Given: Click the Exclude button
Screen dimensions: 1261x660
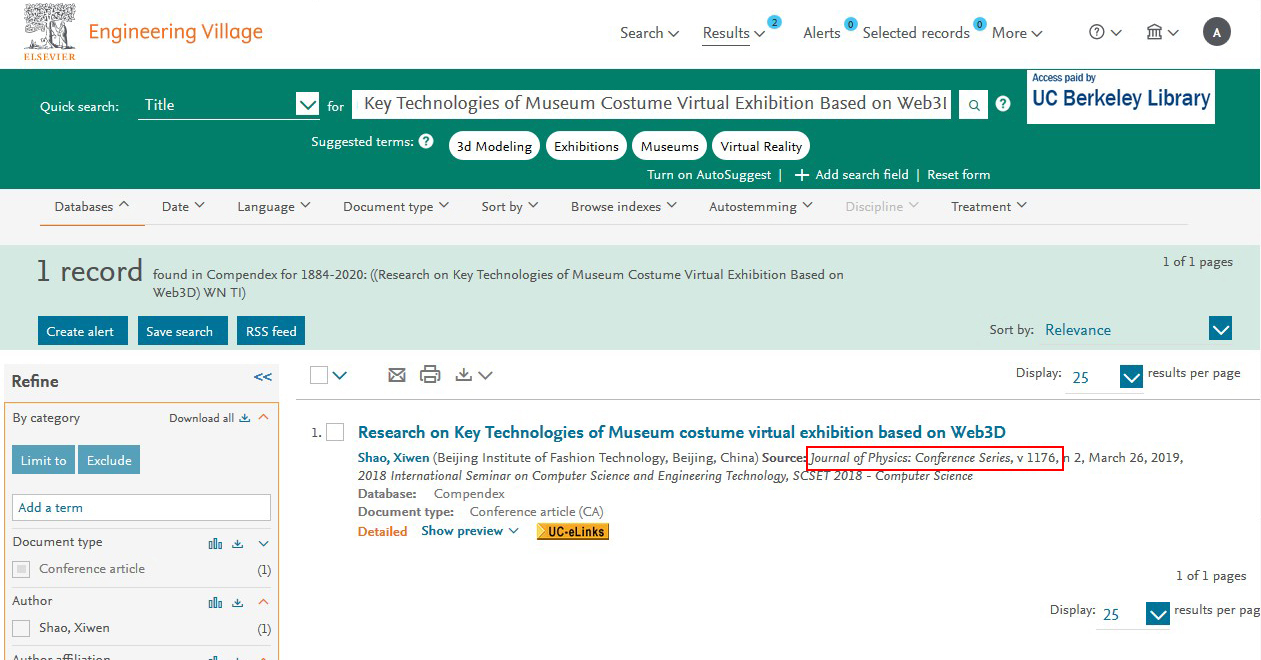Looking at the screenshot, I should 109,460.
